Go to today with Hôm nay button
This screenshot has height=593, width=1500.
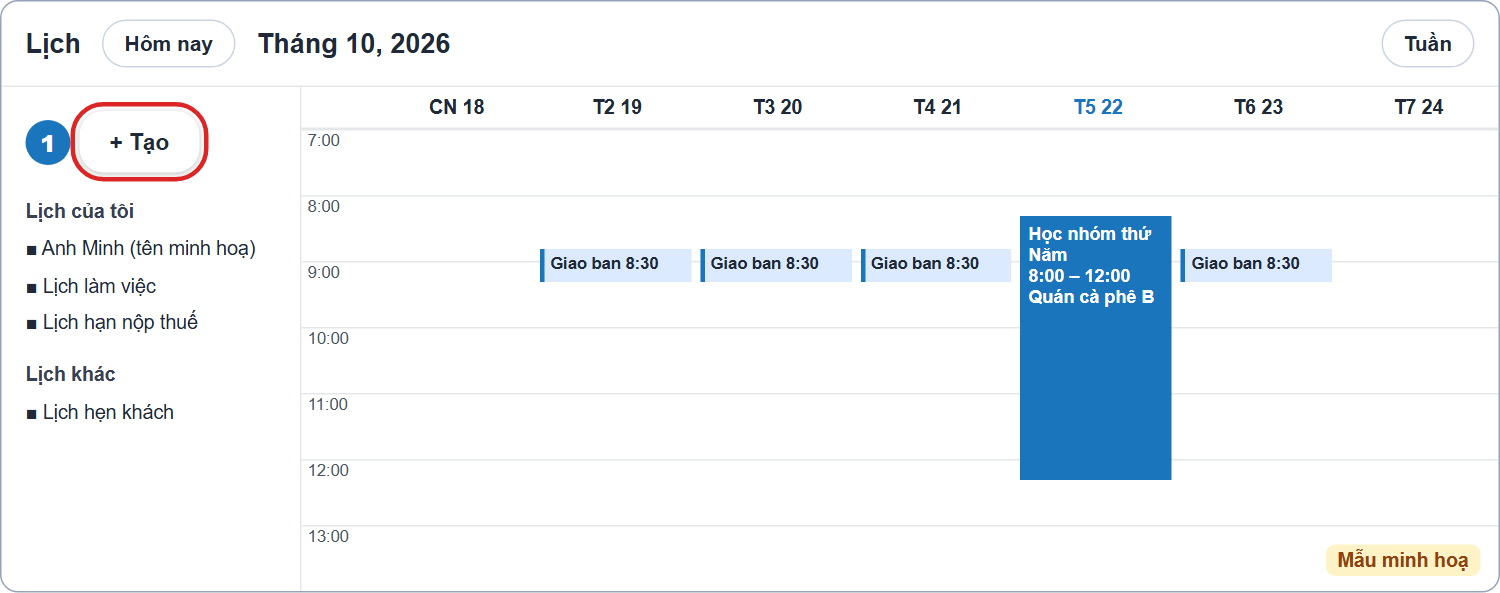click(x=169, y=44)
